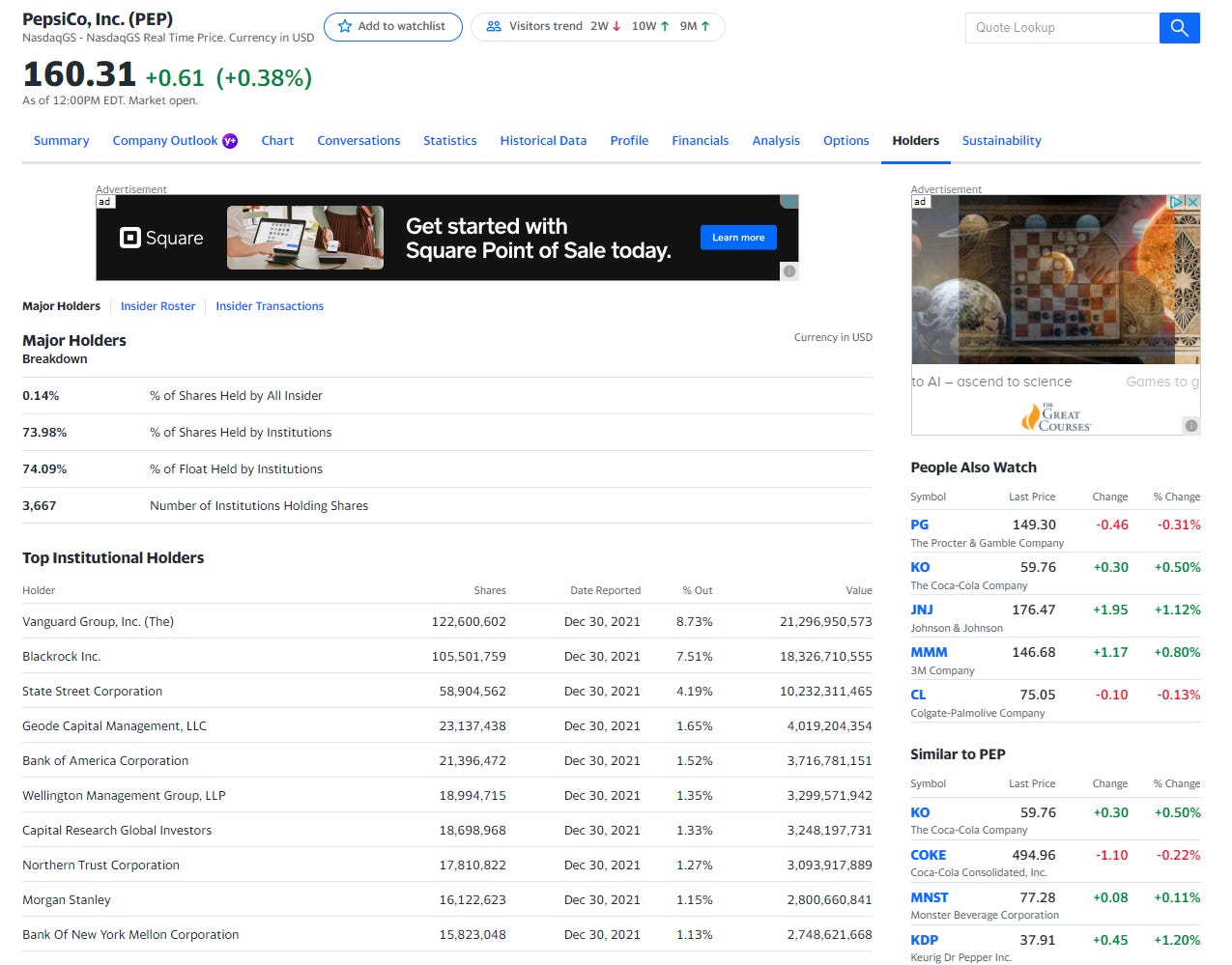Click the 122,600,602 shares value
1232x965 pixels.
[469, 622]
